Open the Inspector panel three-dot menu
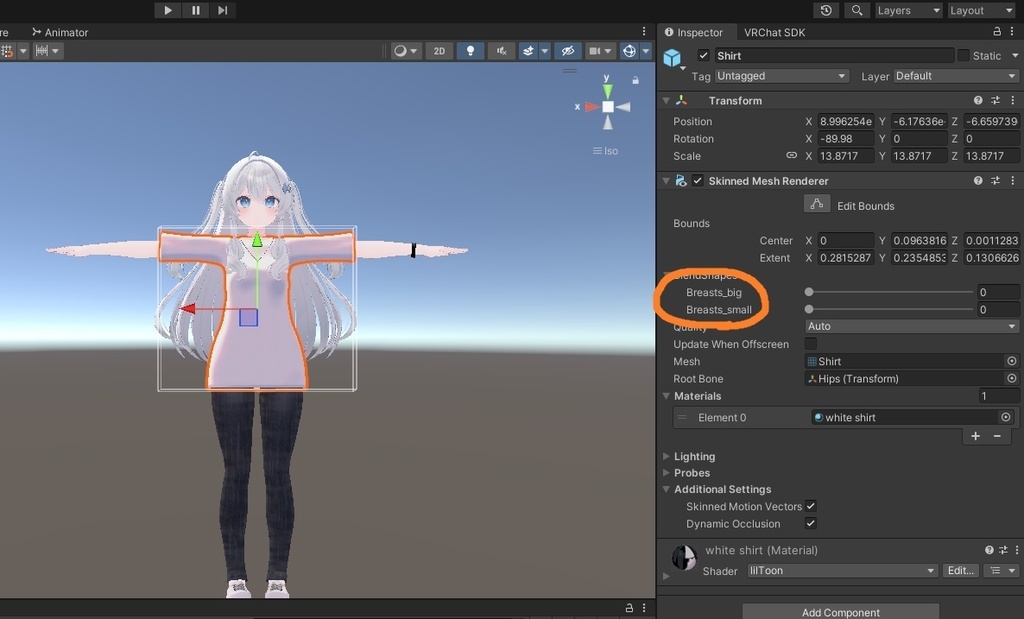 pyautogui.click(x=1013, y=31)
